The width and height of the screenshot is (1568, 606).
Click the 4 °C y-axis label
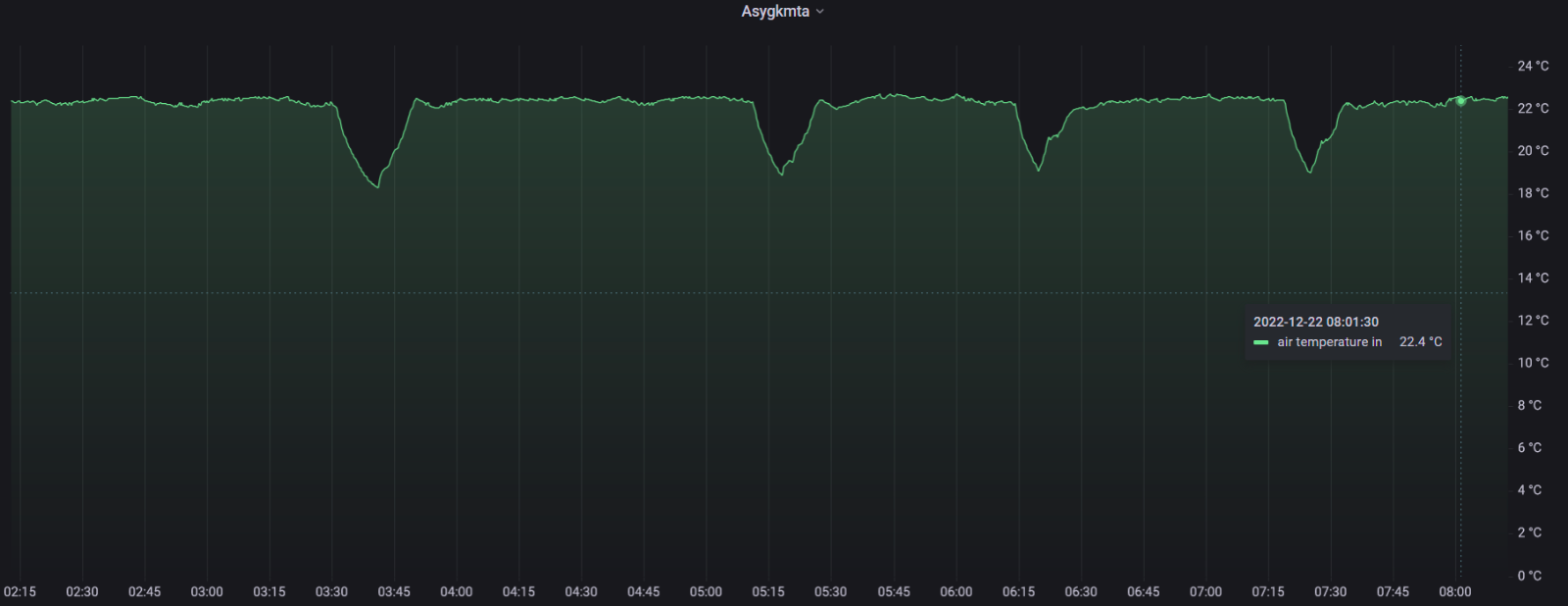point(1529,489)
